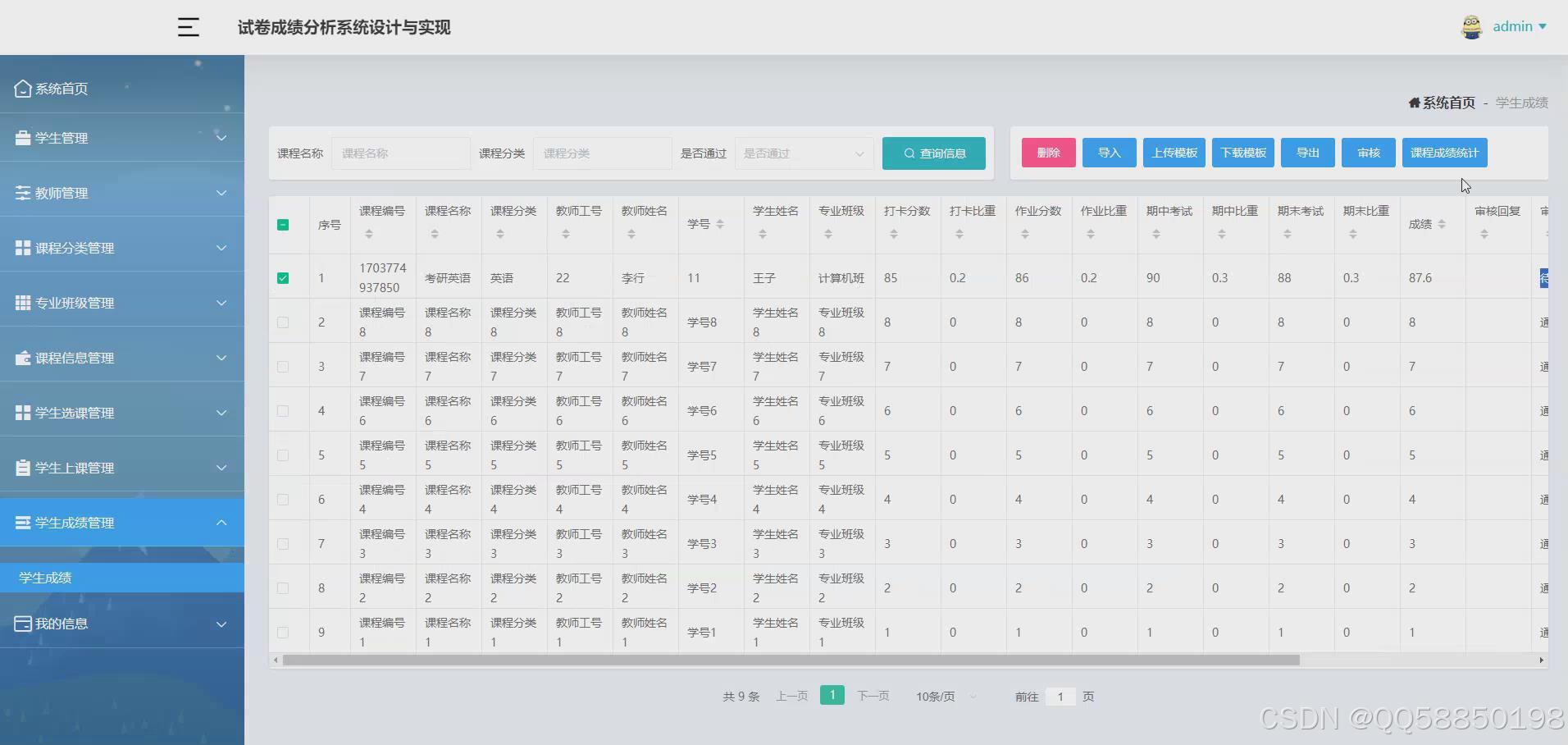The width and height of the screenshot is (1568, 745).
Task: Click the 系统首页 breadcrumb link
Action: pyautogui.click(x=1448, y=103)
